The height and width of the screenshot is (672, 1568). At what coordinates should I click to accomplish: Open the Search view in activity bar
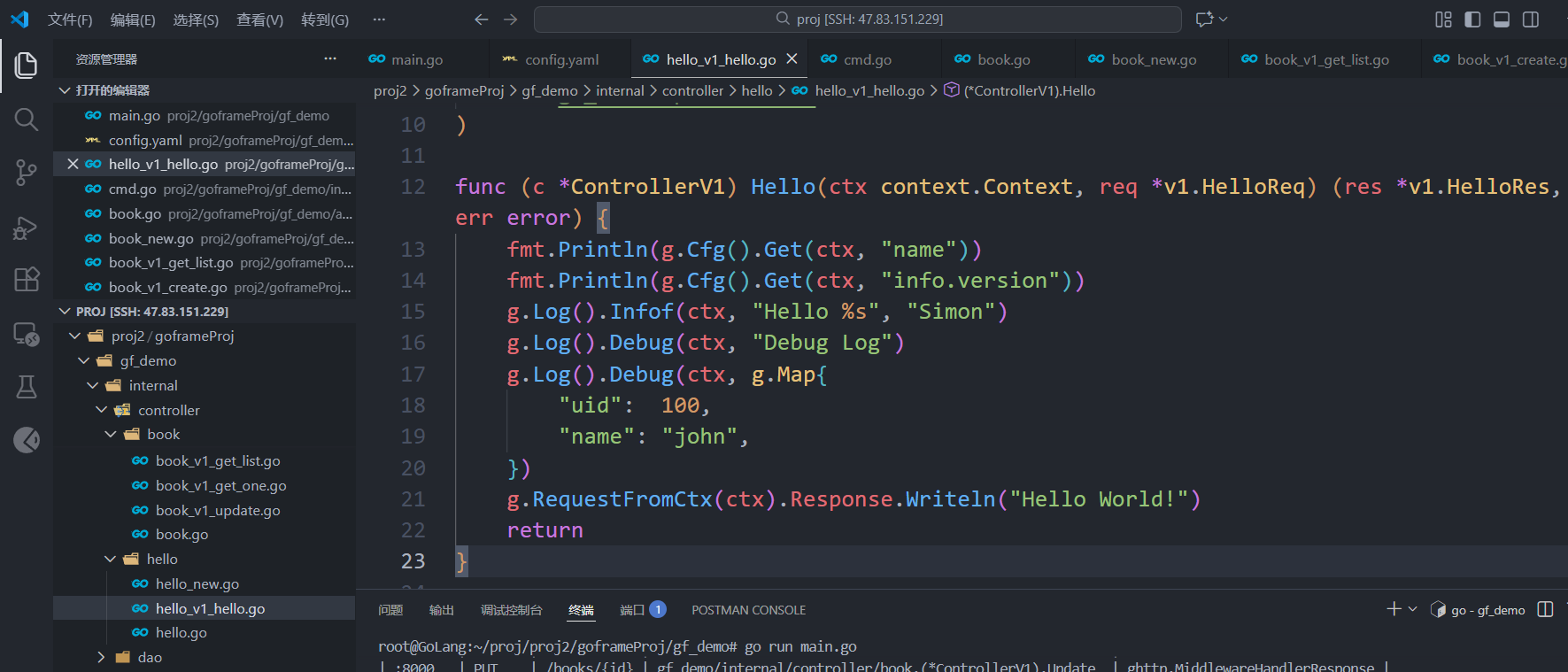click(x=27, y=120)
